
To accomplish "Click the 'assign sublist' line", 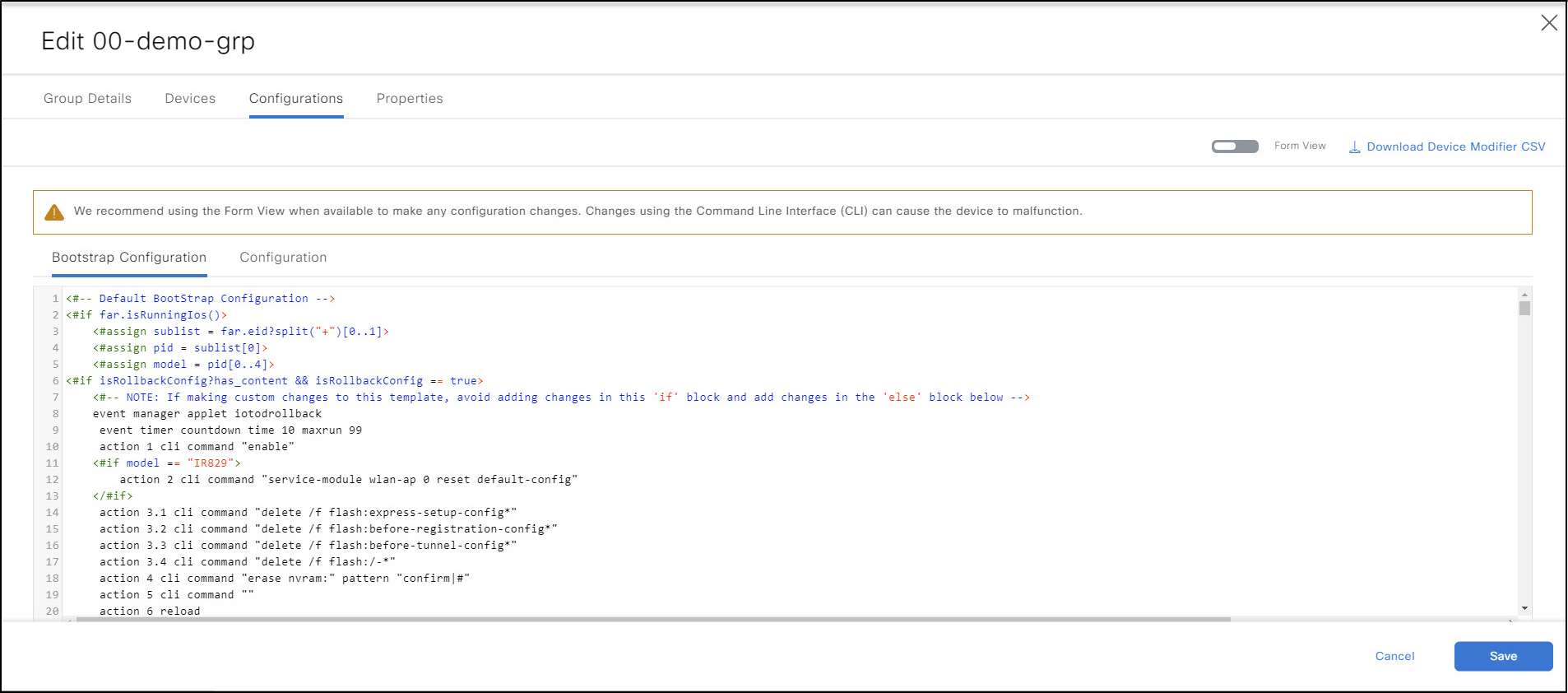I will [x=240, y=331].
